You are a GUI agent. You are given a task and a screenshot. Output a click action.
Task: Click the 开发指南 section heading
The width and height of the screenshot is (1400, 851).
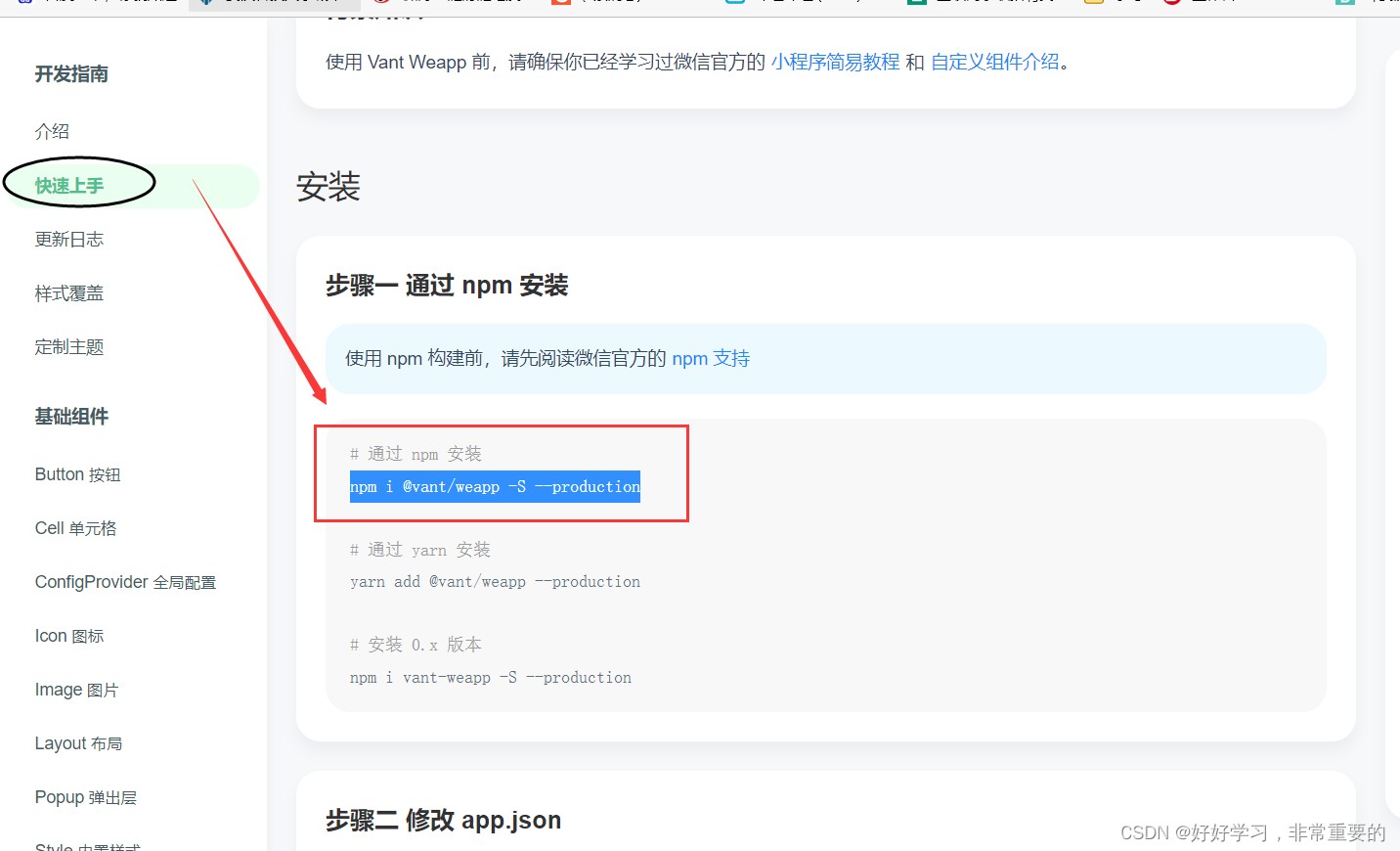tap(71, 73)
